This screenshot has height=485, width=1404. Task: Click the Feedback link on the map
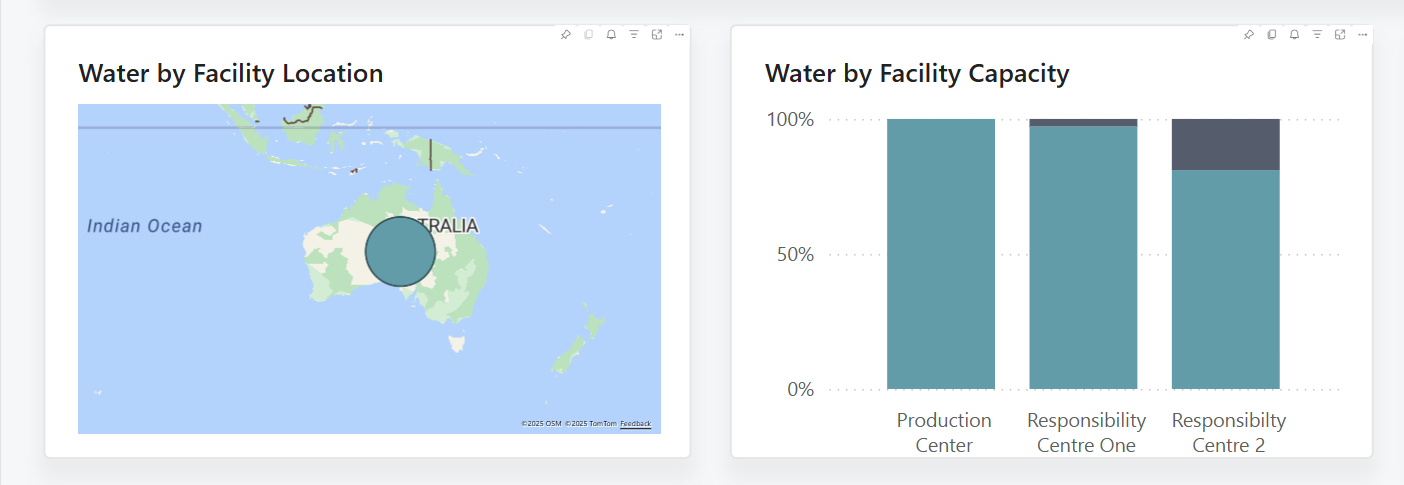click(x=635, y=424)
